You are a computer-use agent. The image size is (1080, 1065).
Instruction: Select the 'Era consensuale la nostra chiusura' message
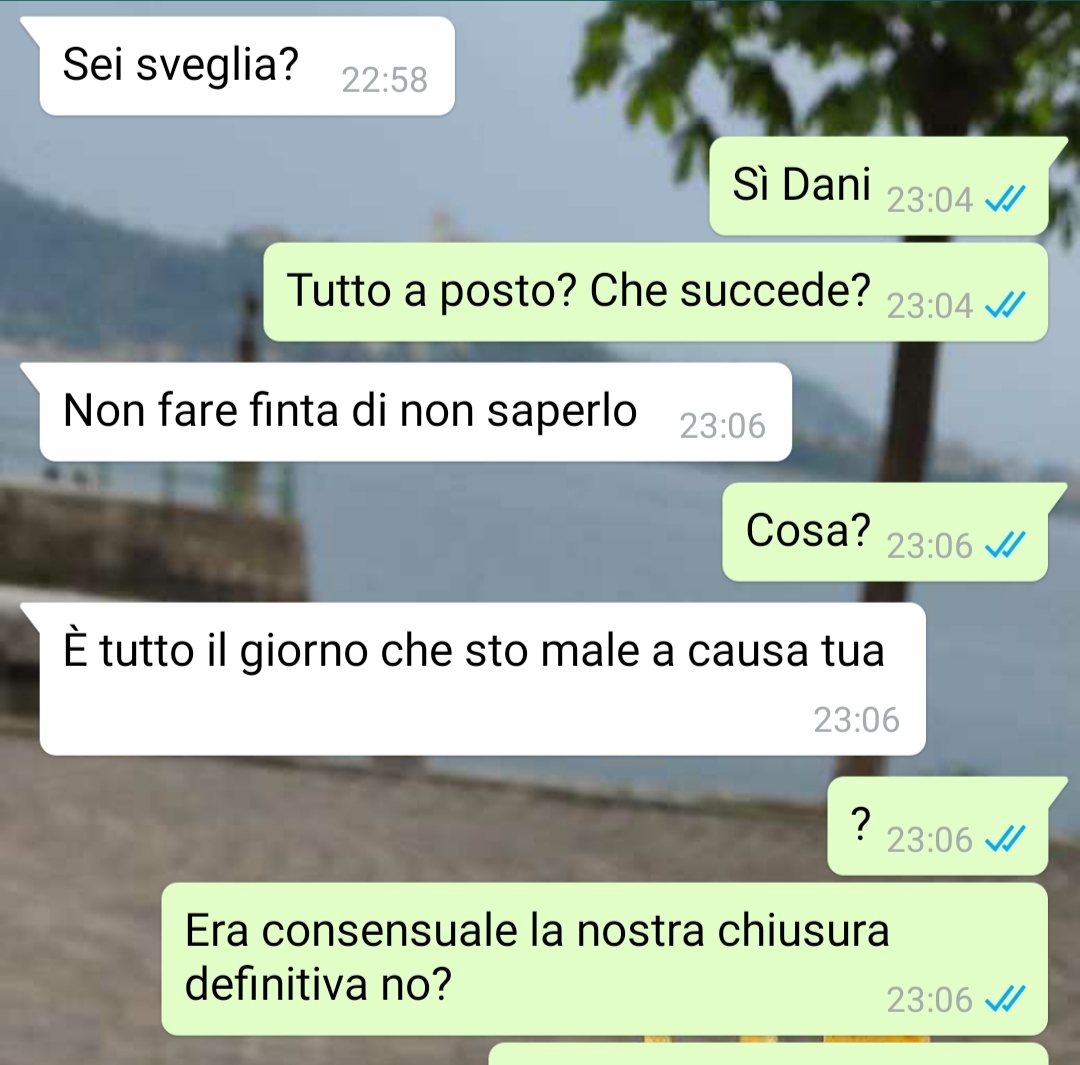[x=605, y=959]
